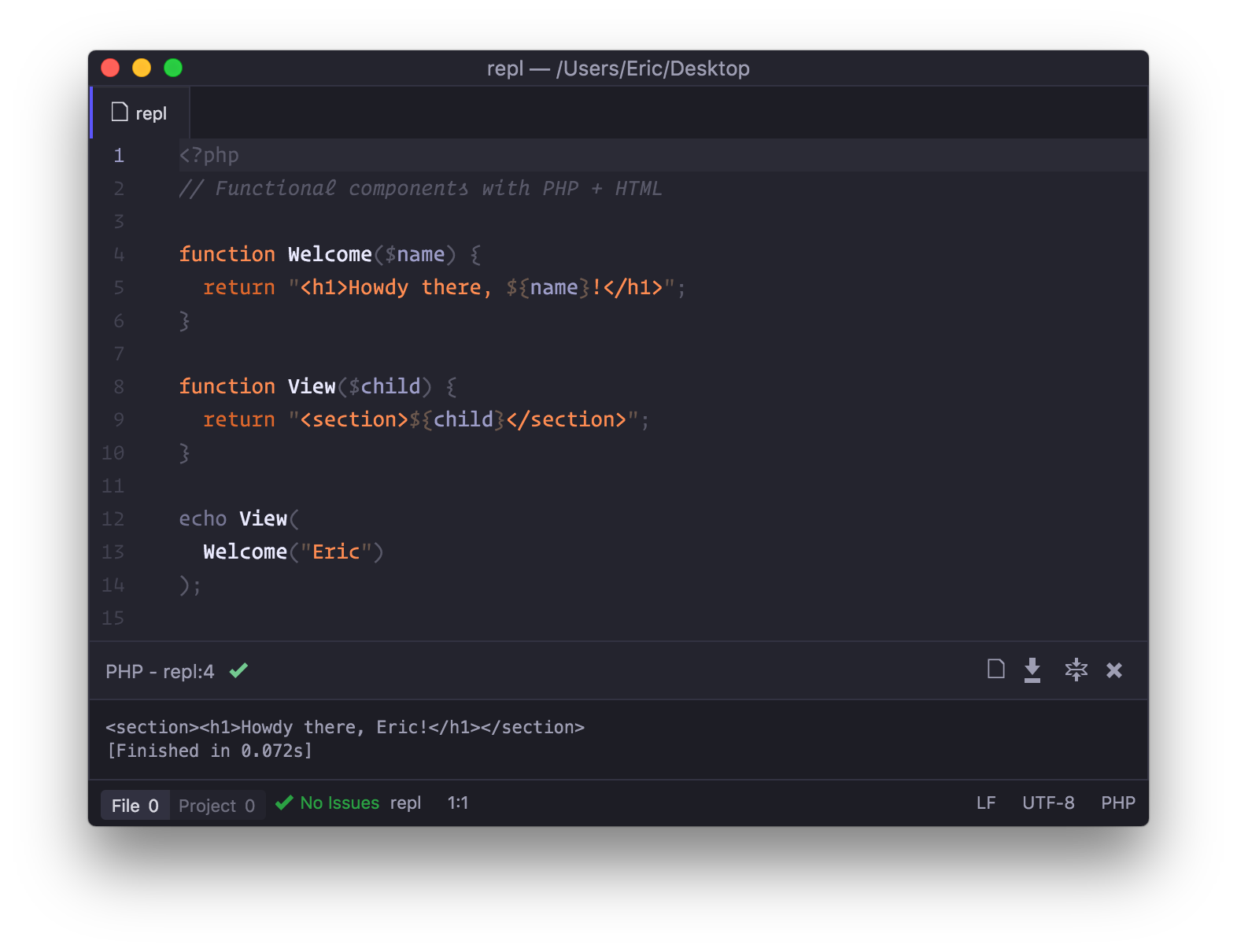The image size is (1237, 952).
Task: Click the PHP - repl:4 output header
Action: [x=160, y=672]
